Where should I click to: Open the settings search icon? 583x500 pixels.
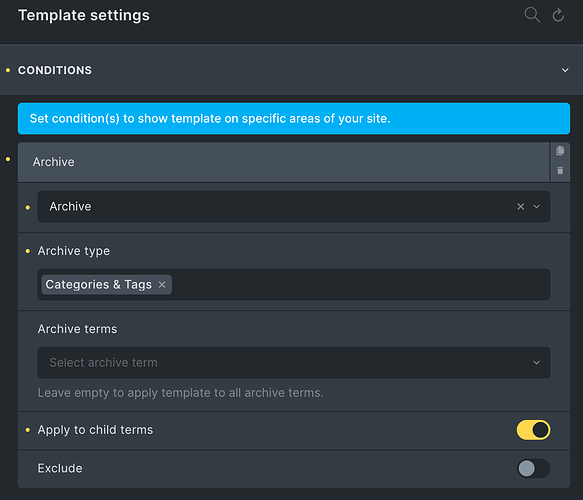pyautogui.click(x=532, y=15)
